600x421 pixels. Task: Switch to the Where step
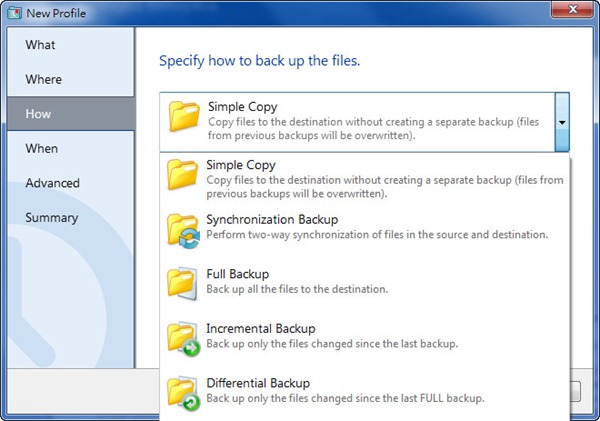click(44, 80)
